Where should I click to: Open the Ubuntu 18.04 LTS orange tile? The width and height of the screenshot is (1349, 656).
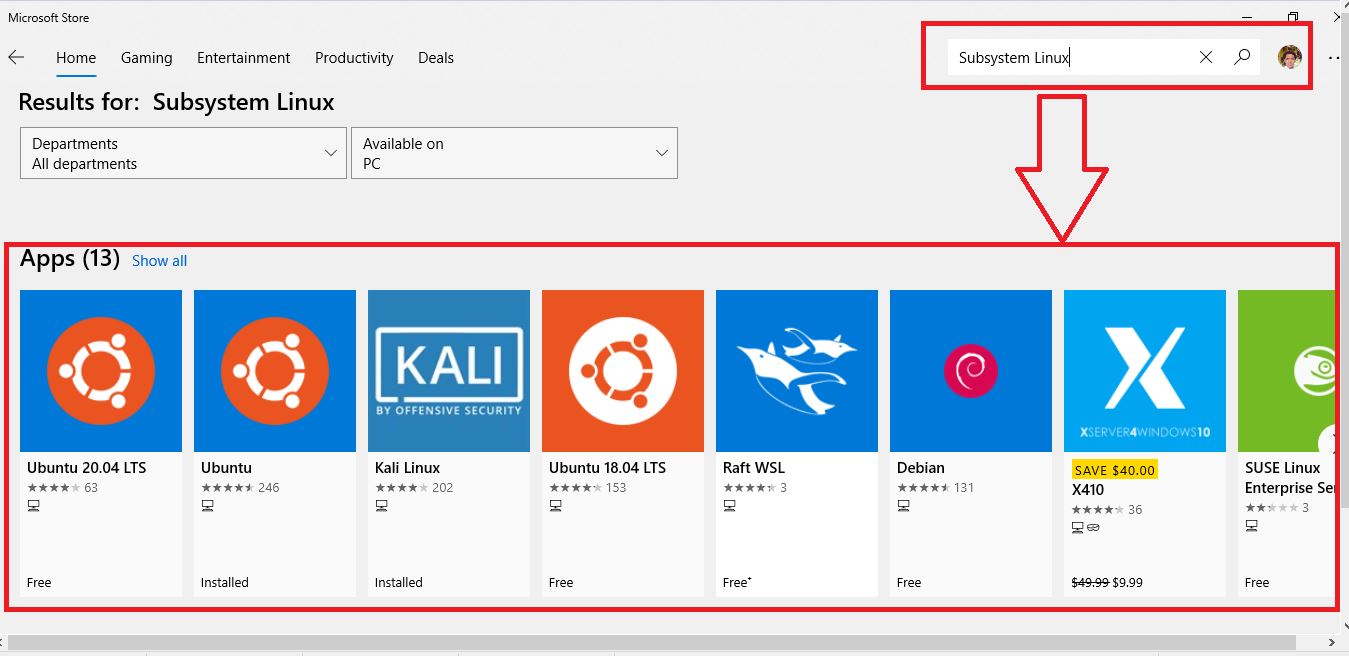[623, 371]
